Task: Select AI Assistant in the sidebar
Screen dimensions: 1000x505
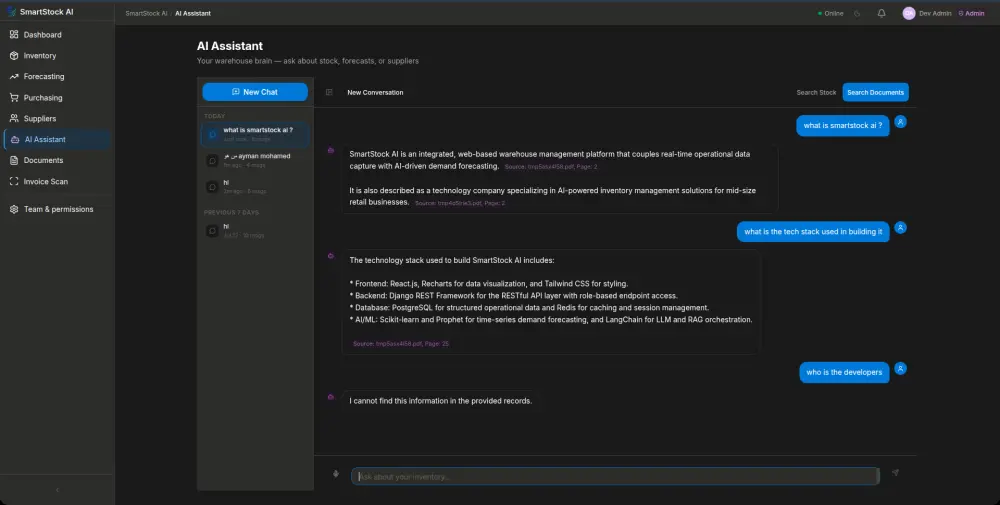Action: (x=56, y=140)
